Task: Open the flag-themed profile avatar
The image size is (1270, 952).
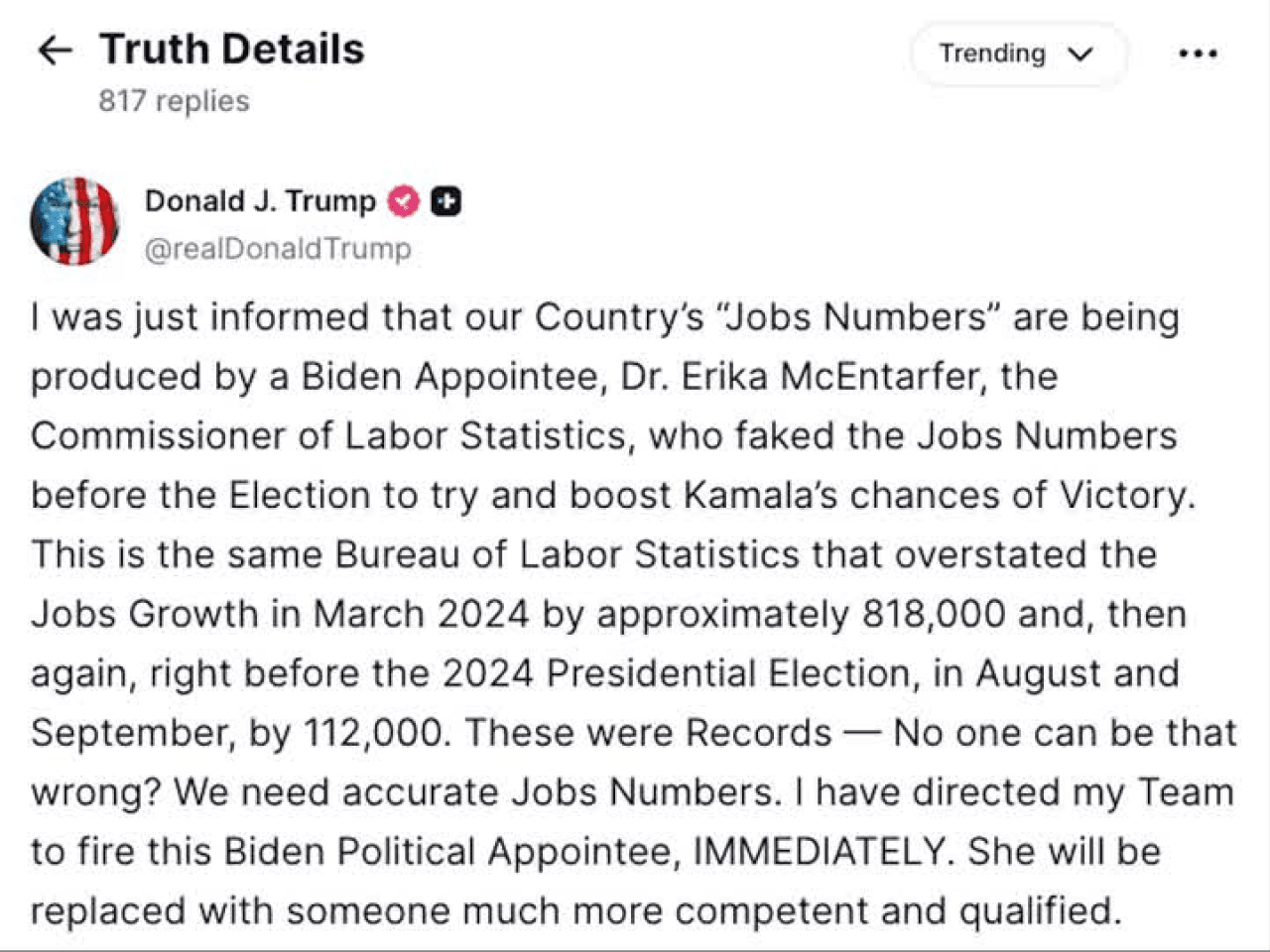Action: coord(75,220)
